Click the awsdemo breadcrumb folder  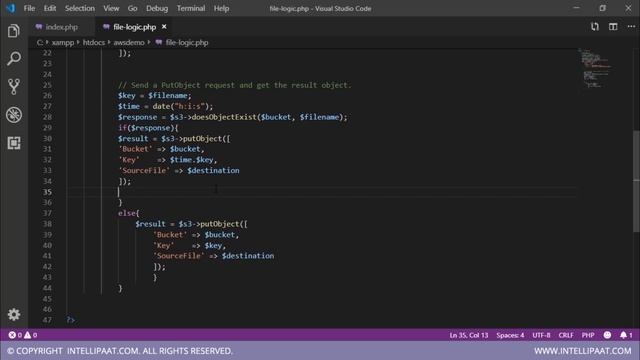pyautogui.click(x=129, y=42)
